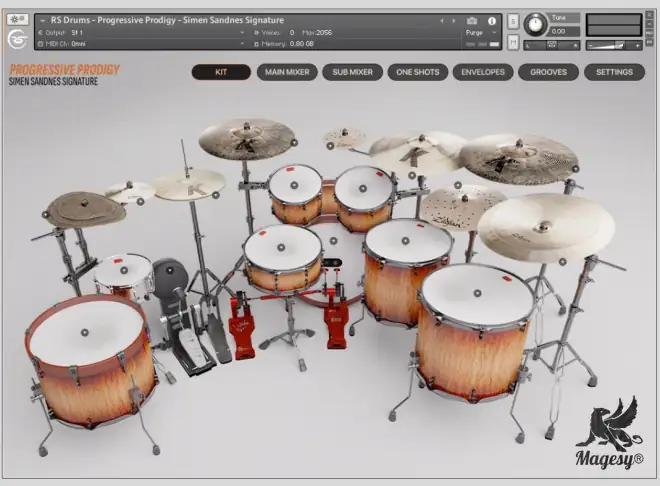Select the first floor tom hotspot

click(405, 241)
